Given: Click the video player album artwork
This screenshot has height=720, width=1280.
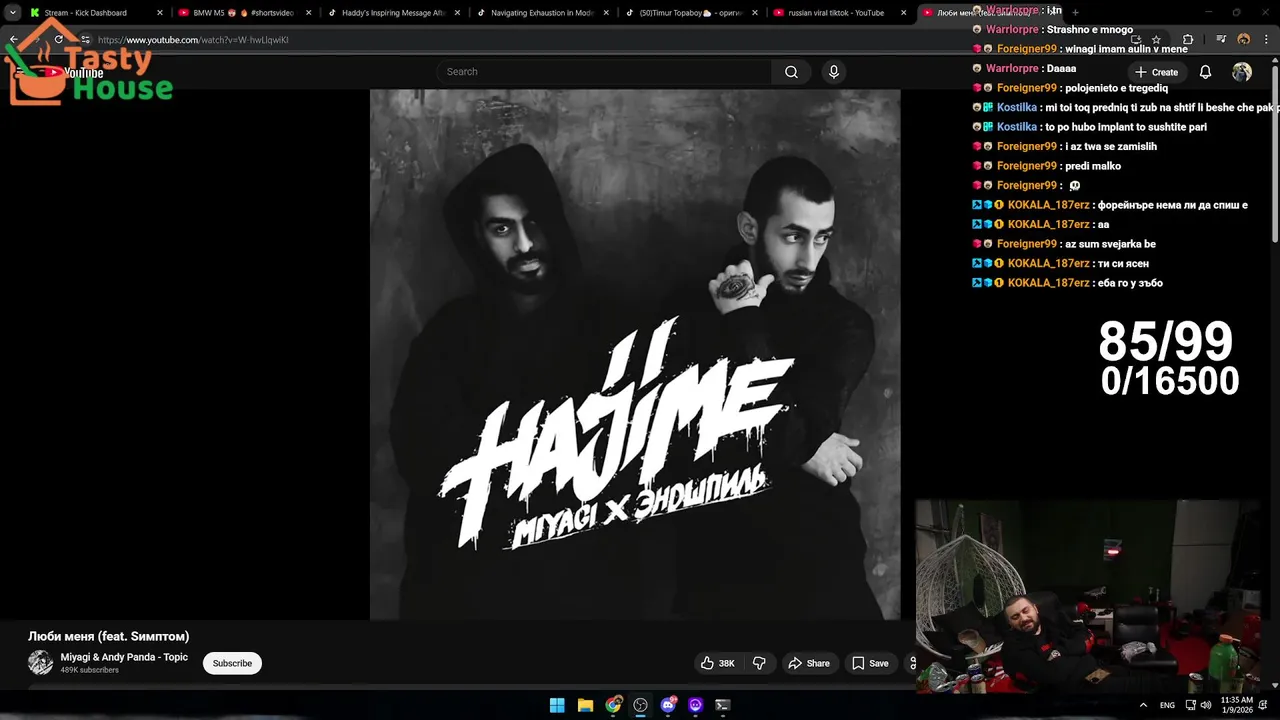Looking at the screenshot, I should click(x=635, y=355).
